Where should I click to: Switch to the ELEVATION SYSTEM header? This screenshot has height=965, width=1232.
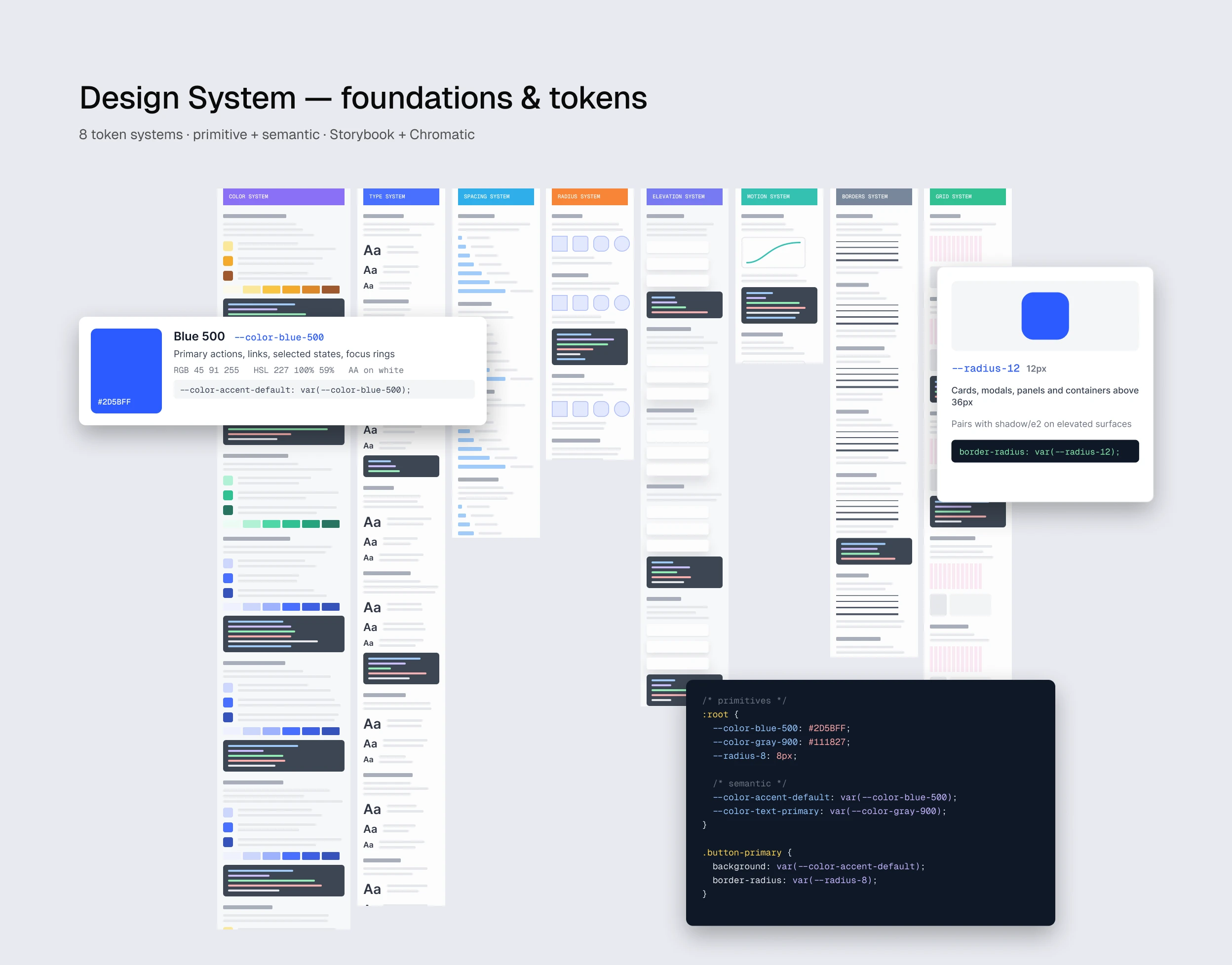coord(685,197)
